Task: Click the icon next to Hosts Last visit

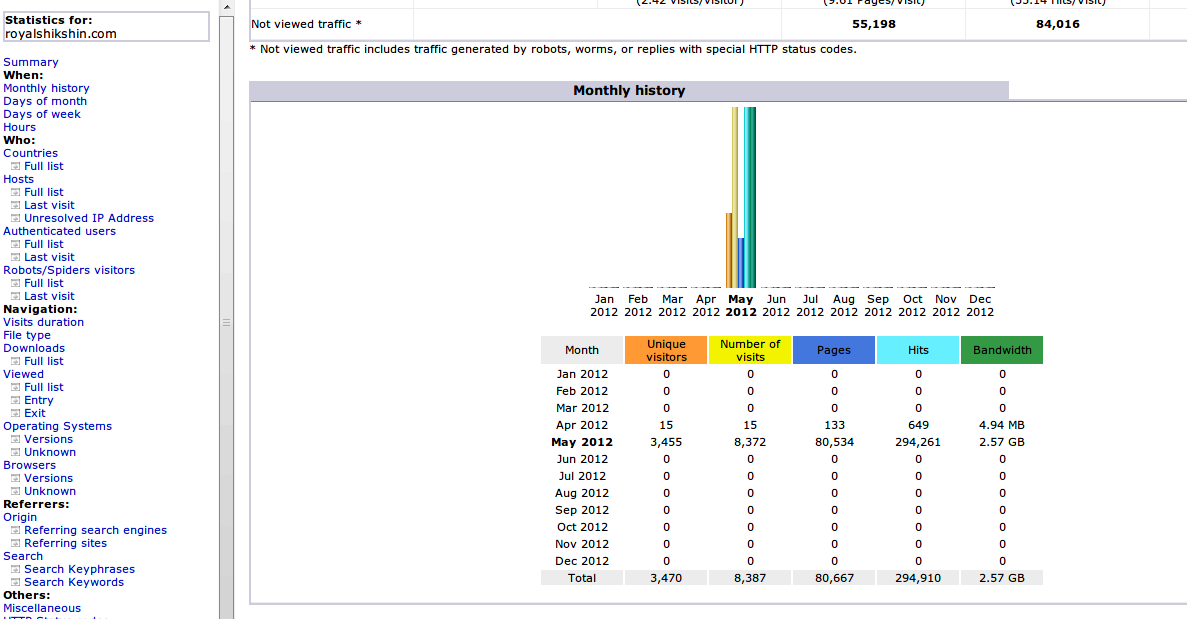Action: pyautogui.click(x=15, y=205)
